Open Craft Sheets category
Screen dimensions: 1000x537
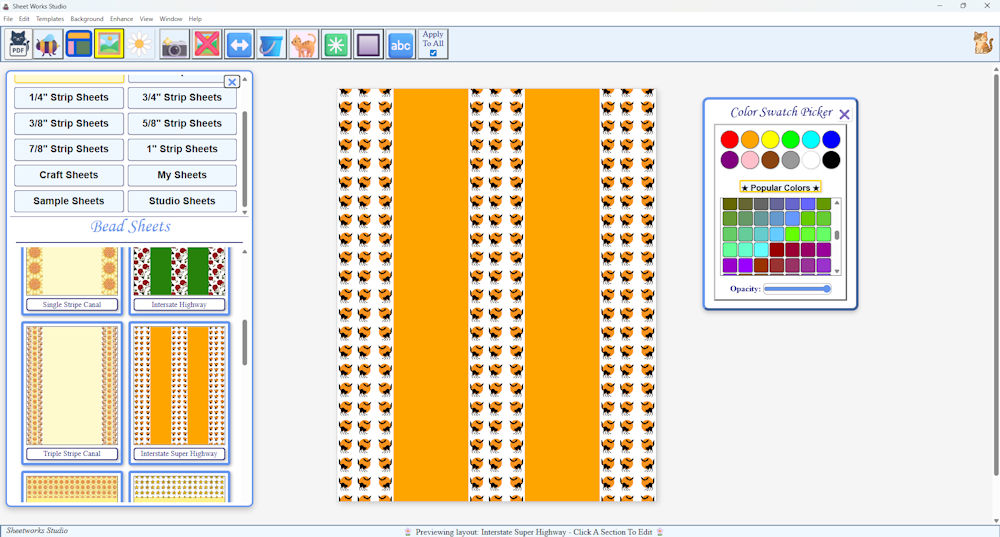click(69, 175)
